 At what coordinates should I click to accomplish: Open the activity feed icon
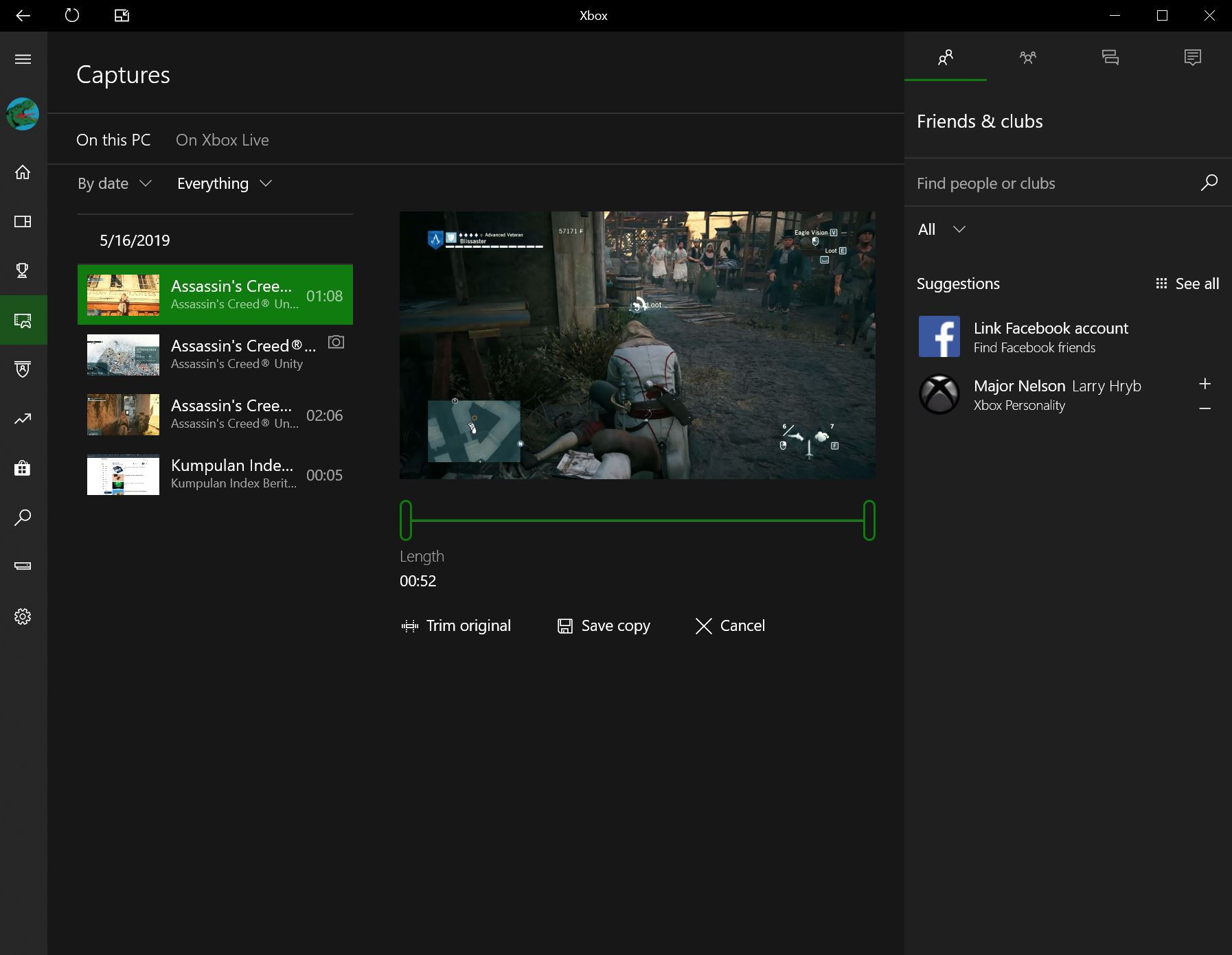point(1193,58)
